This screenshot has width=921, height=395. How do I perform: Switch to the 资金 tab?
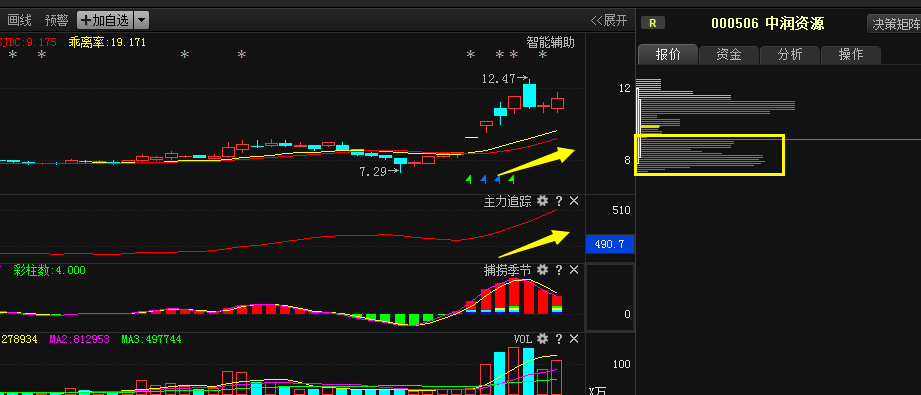click(729, 55)
